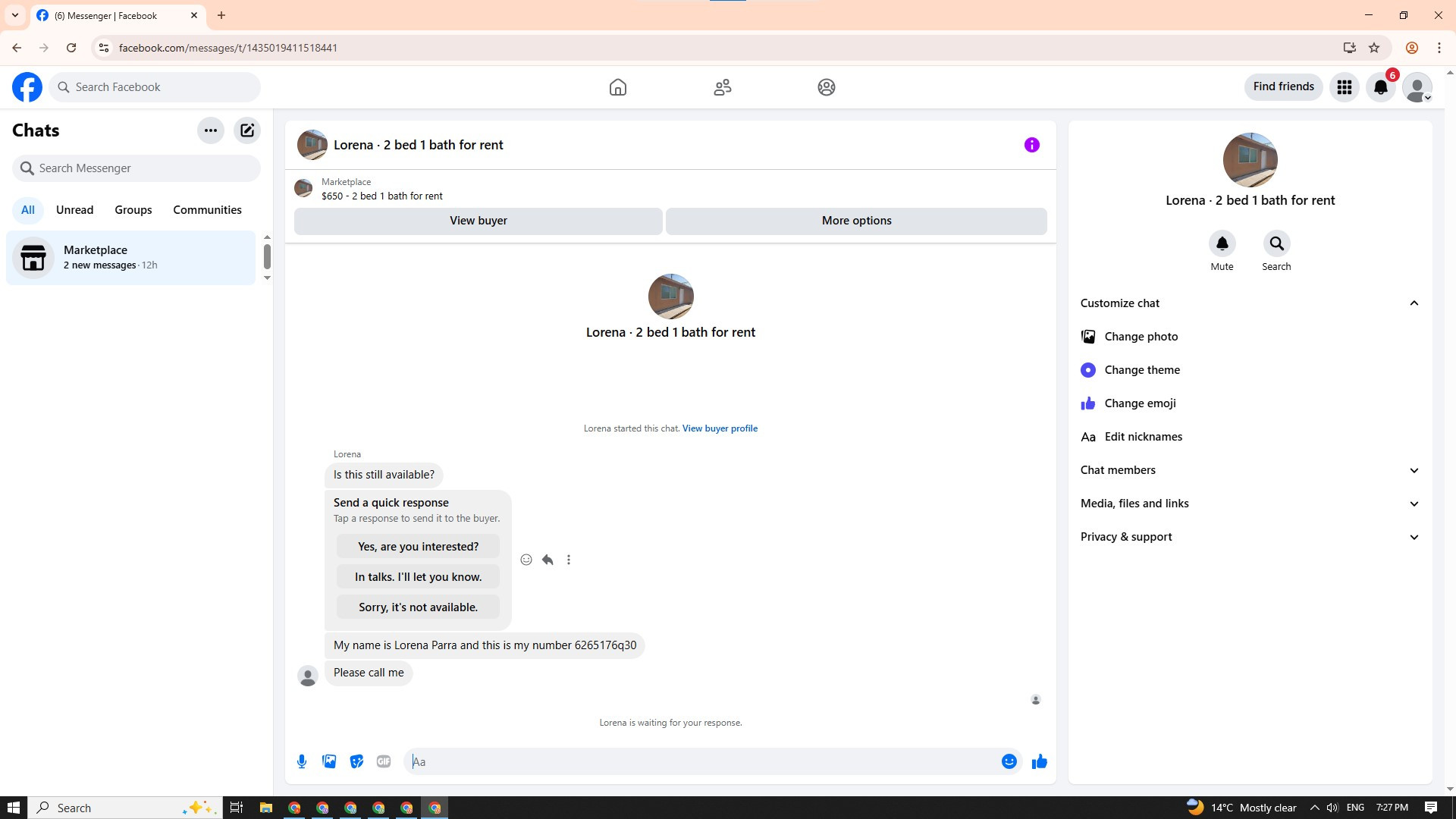
Task: Mute this conversation
Action: (x=1222, y=244)
